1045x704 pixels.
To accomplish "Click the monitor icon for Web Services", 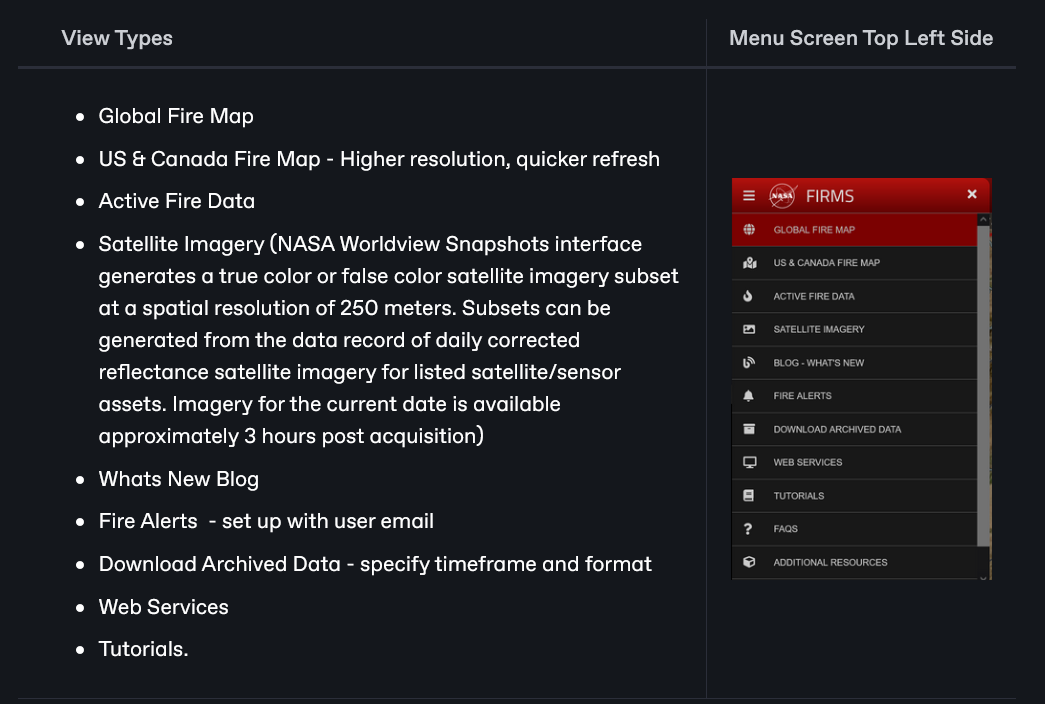I will (749, 462).
